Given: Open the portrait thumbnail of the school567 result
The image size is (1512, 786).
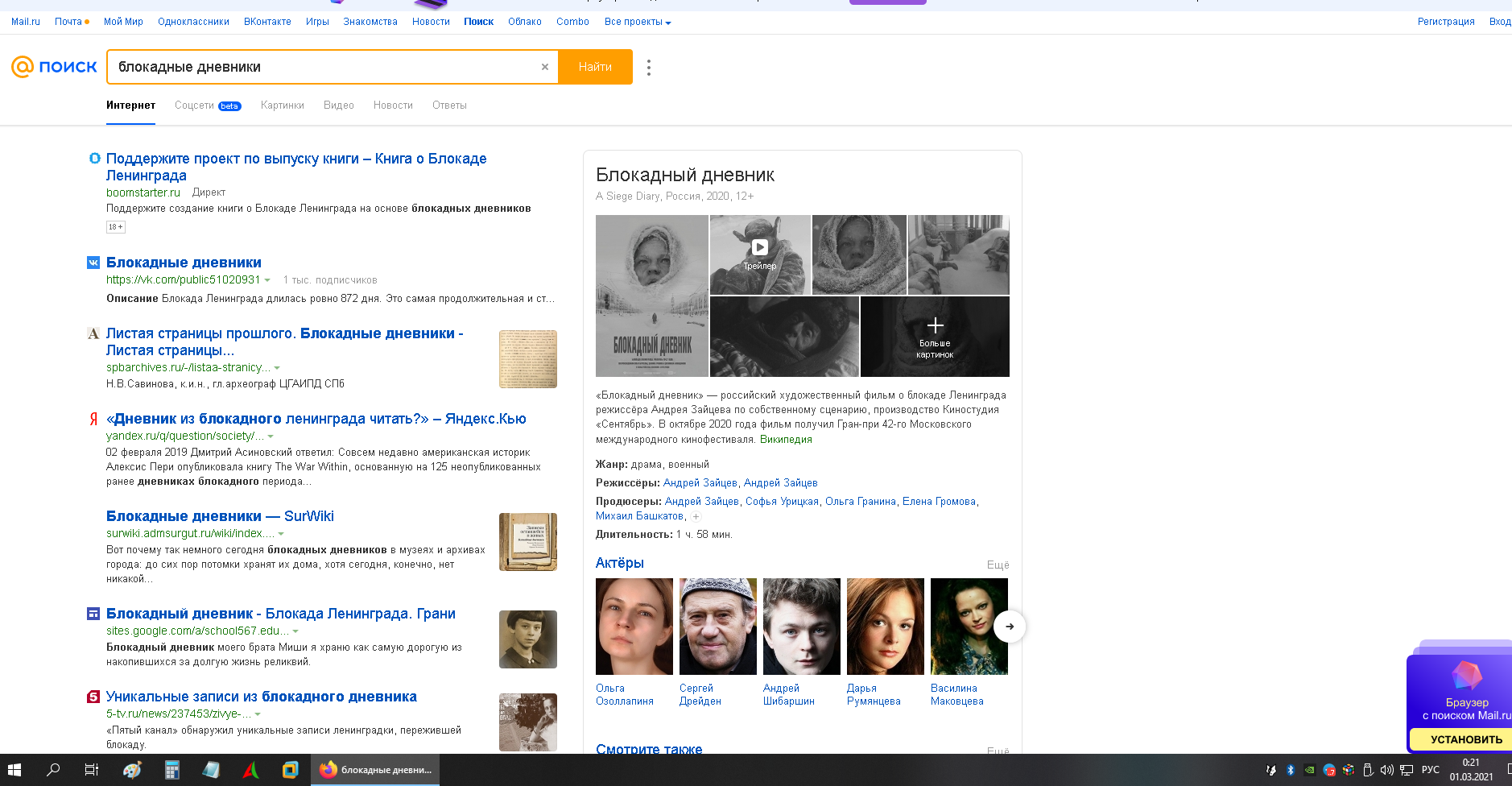Looking at the screenshot, I should point(528,639).
